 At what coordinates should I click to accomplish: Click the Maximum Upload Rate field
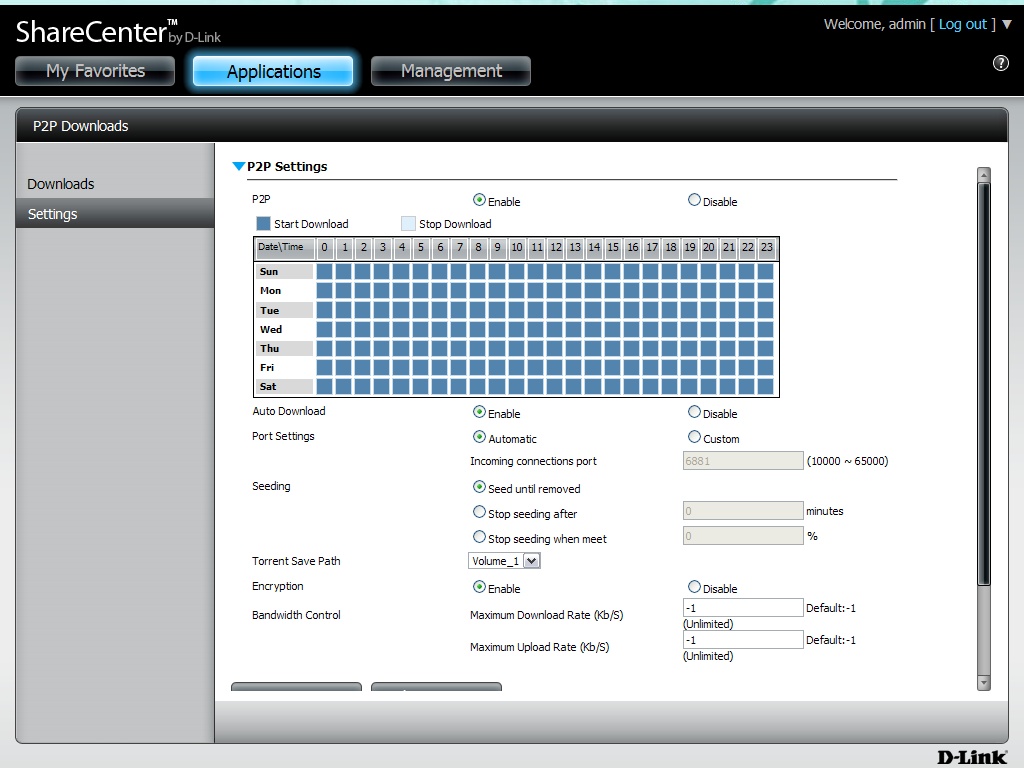point(743,639)
